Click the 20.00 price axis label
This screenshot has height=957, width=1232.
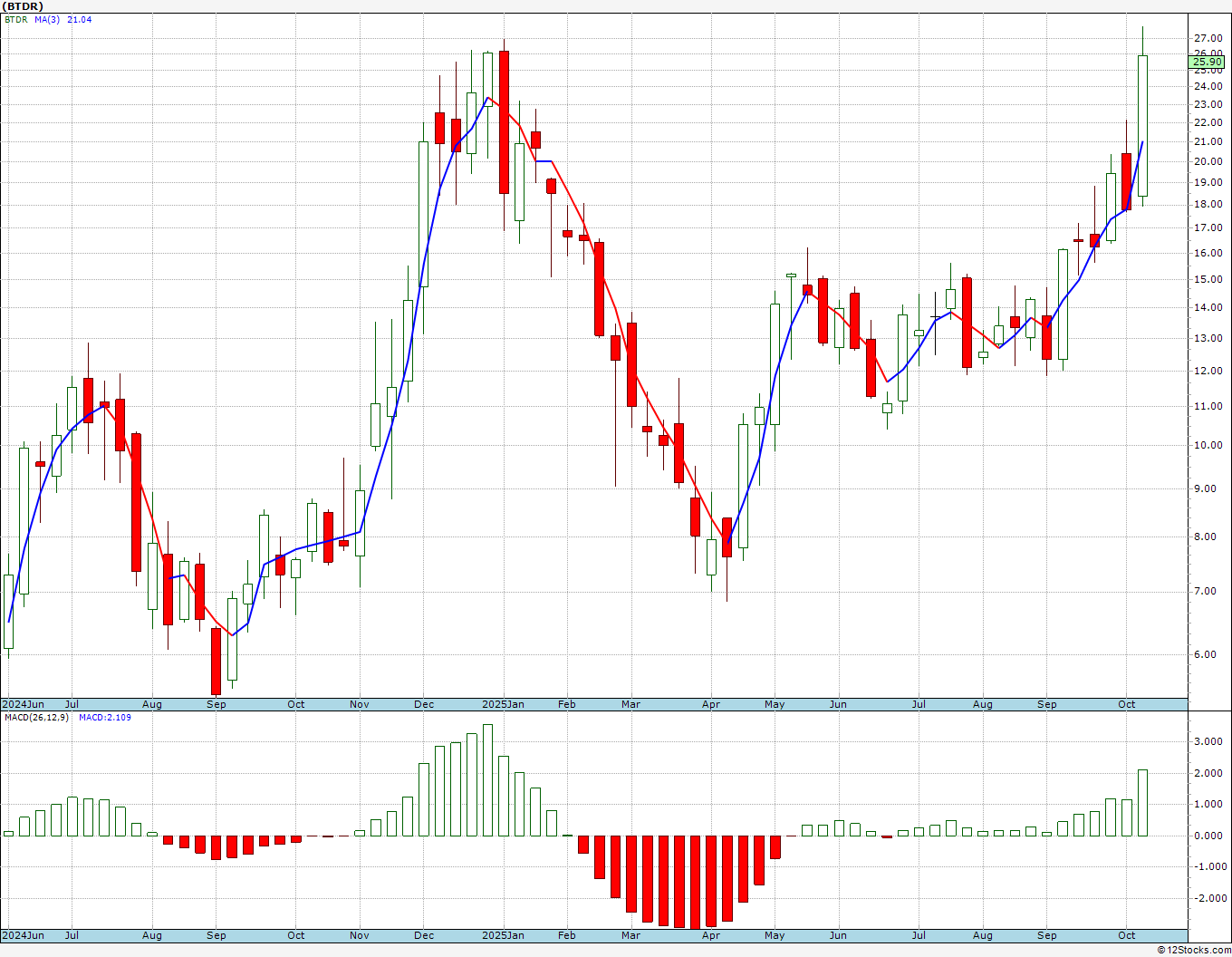[1208, 162]
